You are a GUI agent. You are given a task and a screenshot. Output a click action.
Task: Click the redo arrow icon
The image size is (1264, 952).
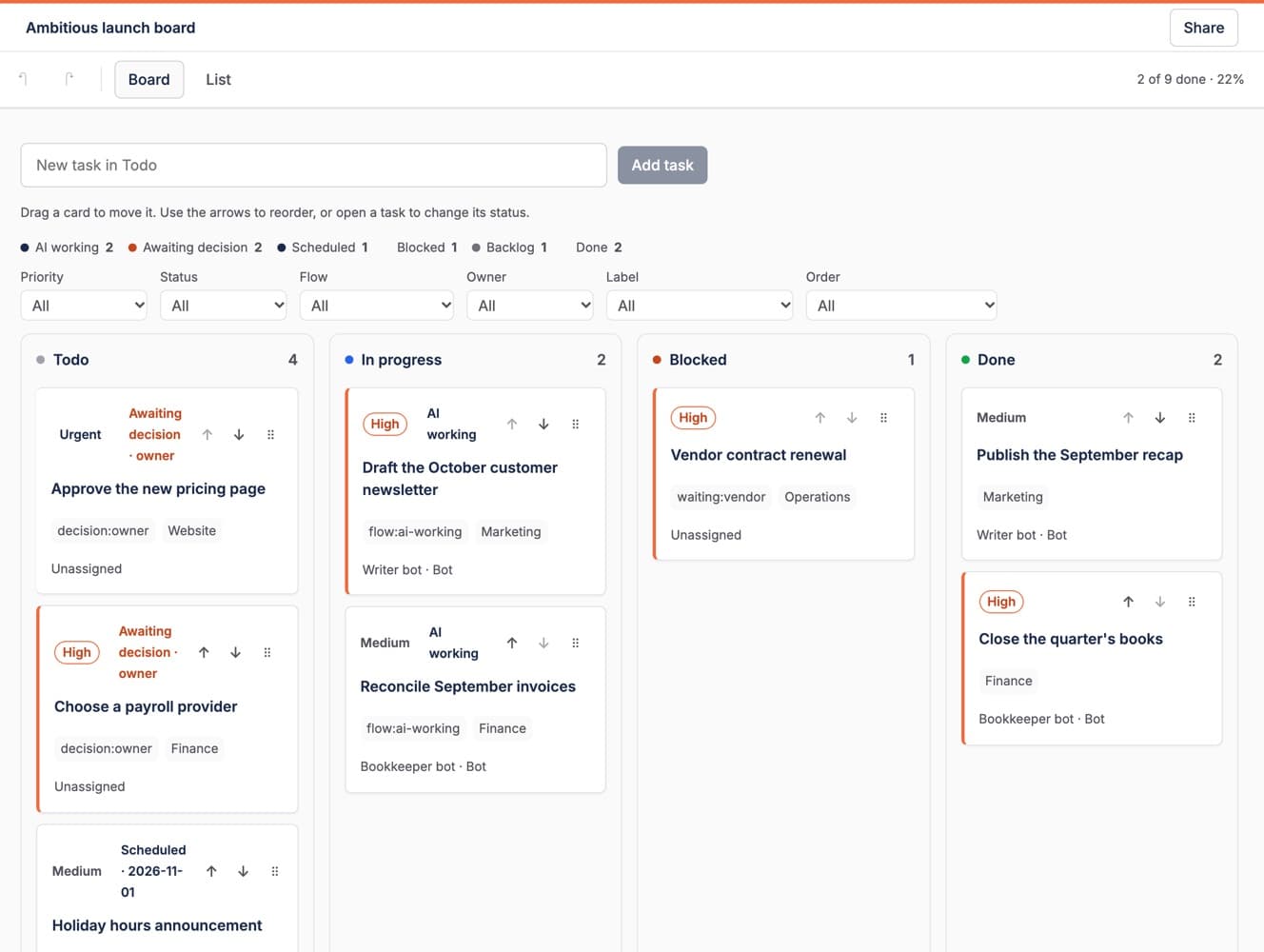[x=69, y=79]
